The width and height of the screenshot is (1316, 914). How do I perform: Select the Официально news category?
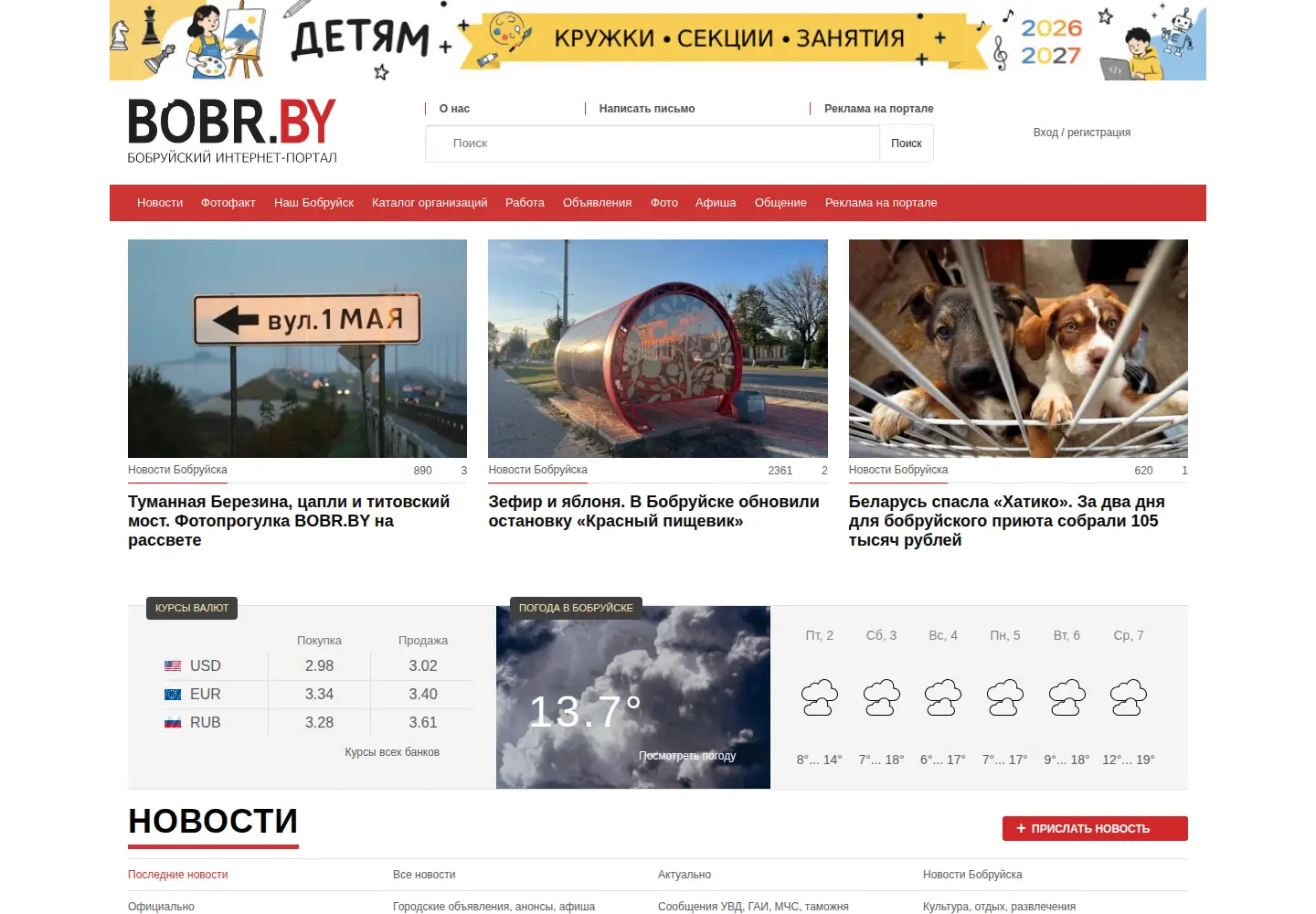[161, 907]
